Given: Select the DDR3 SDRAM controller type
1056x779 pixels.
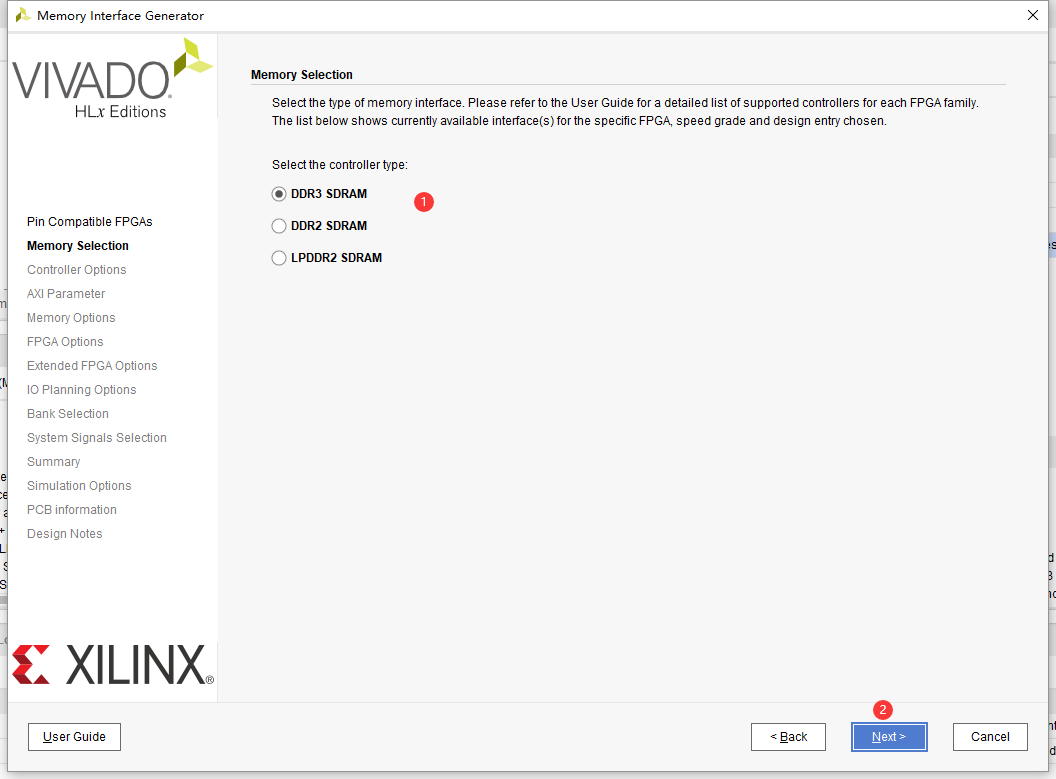Looking at the screenshot, I should [x=278, y=194].
